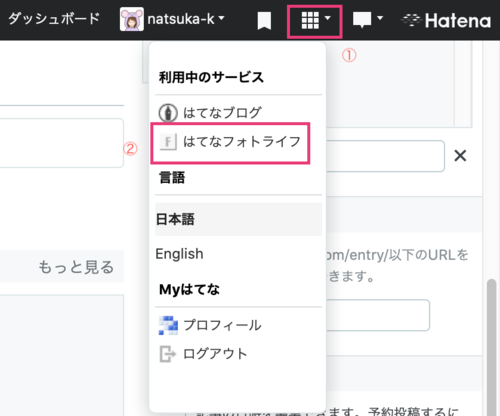Image resolution: width=500 pixels, height=416 pixels.
Task: Expand the natsuka-k account dropdown arrow
Action: tap(221, 18)
